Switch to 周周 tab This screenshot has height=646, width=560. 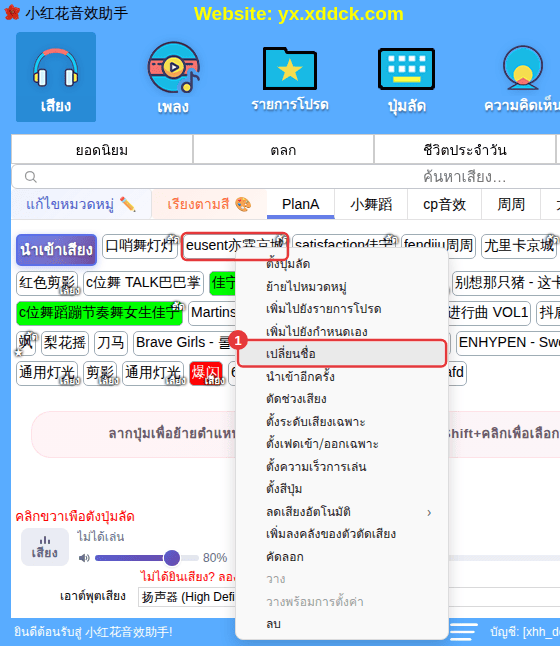[x=511, y=204]
